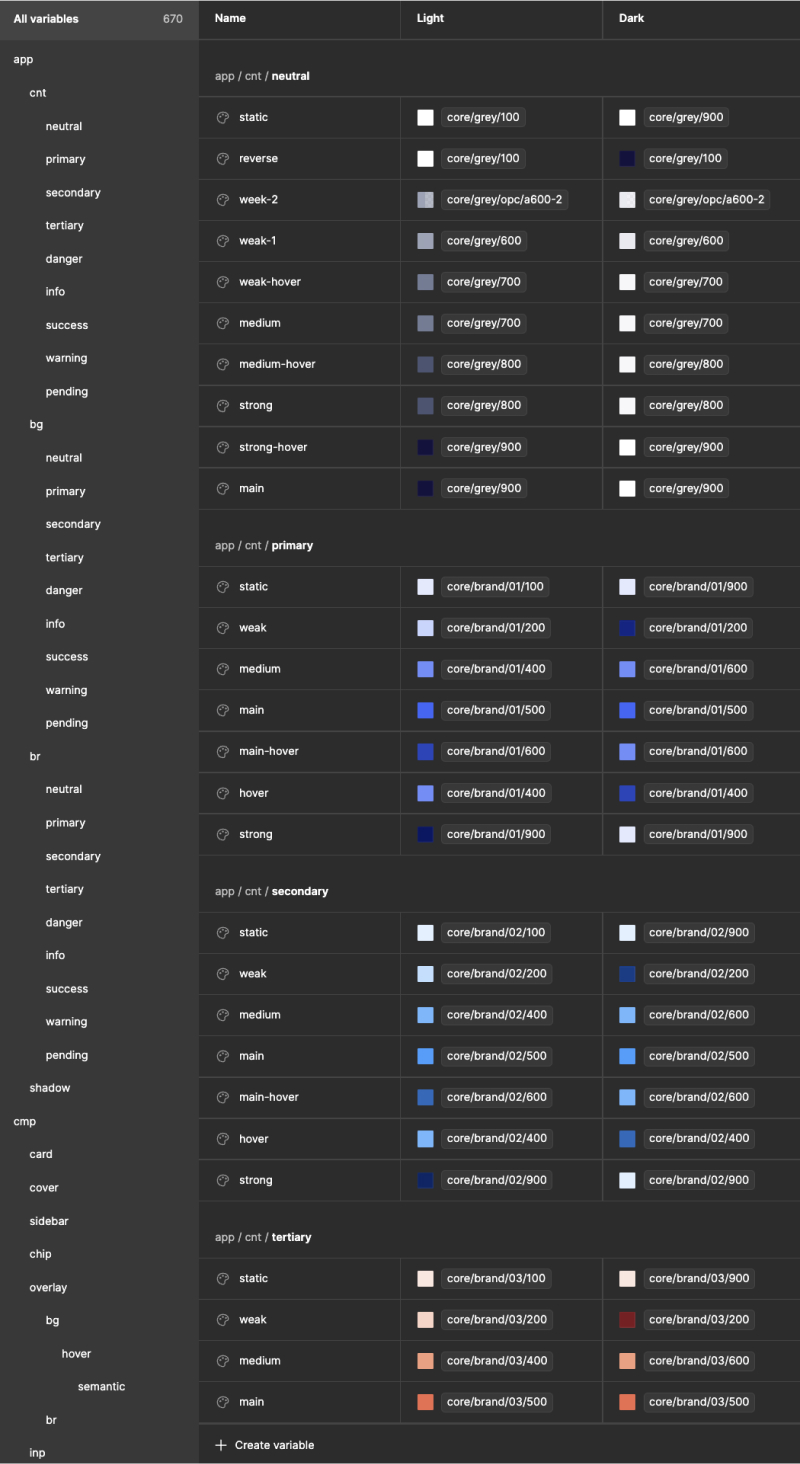The width and height of the screenshot is (800, 1464).
Task: Click the Dark color swatch for tertiary weak
Action: 627,1320
